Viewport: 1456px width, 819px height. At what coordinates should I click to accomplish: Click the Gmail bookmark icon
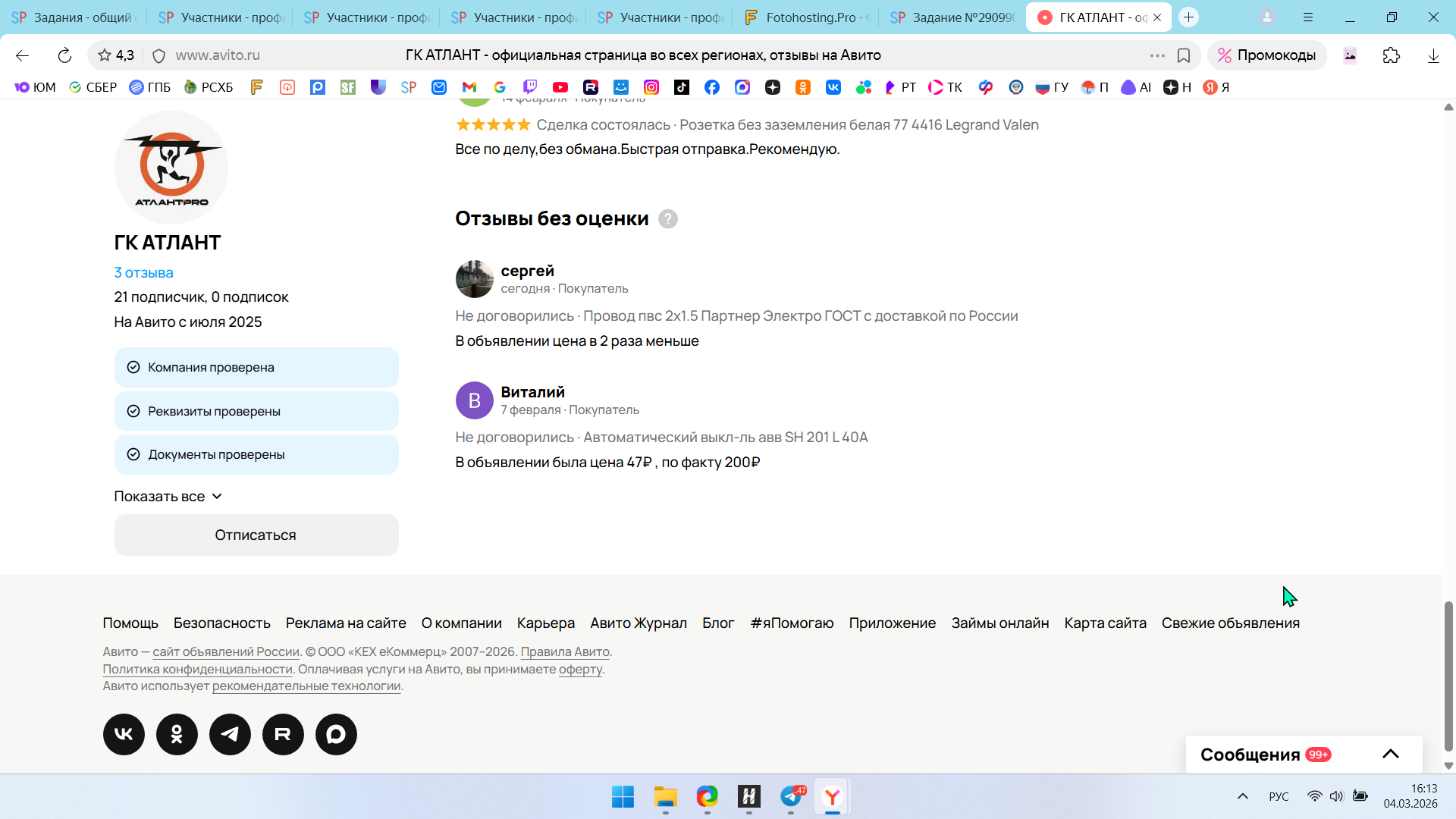coord(469,87)
